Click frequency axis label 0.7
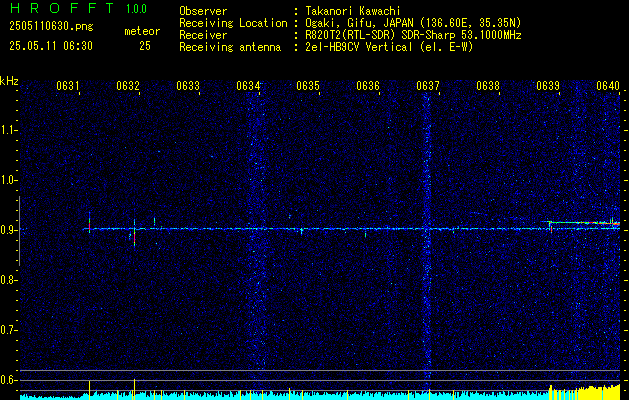The height and width of the screenshot is (400, 629). [x=7, y=330]
